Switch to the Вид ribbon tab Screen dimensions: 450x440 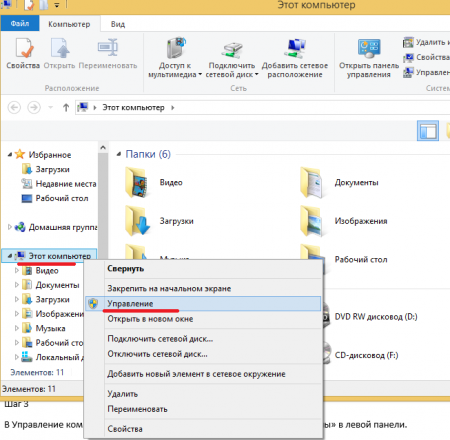point(118,24)
